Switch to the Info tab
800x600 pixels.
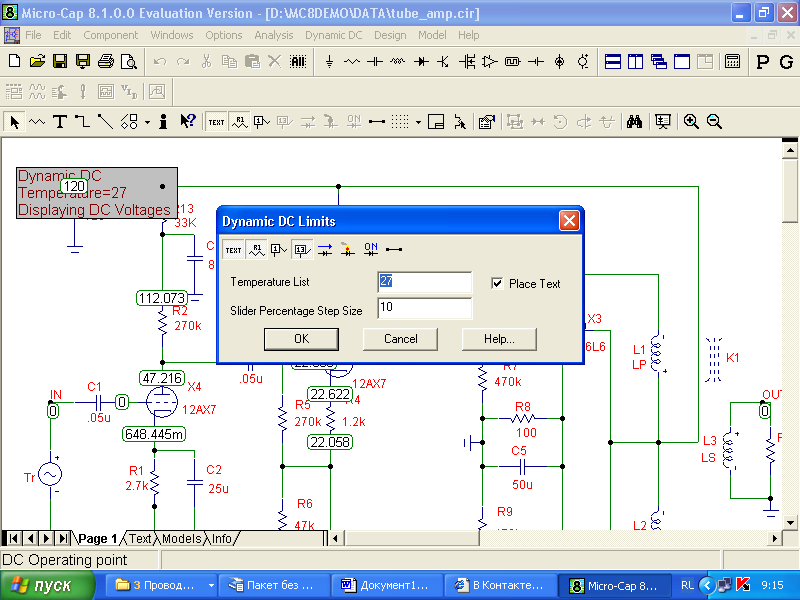coord(221,539)
